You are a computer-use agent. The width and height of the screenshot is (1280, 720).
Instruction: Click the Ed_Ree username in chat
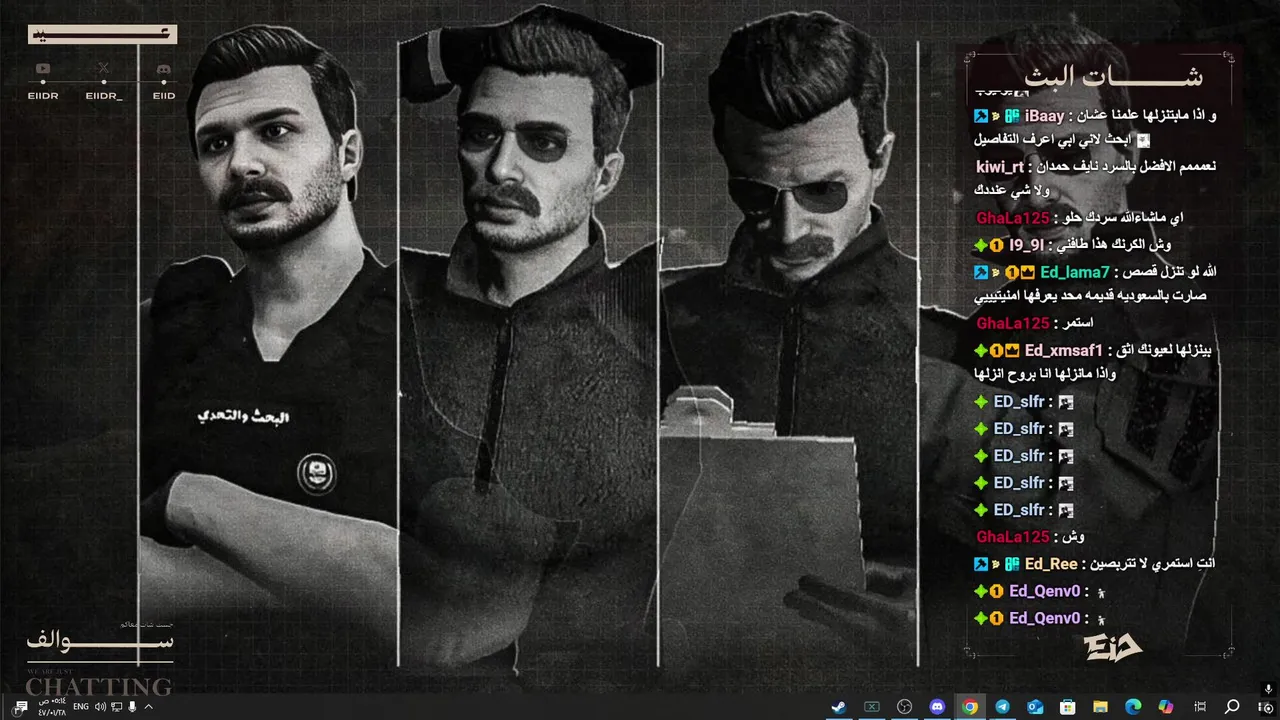[x=1051, y=564]
